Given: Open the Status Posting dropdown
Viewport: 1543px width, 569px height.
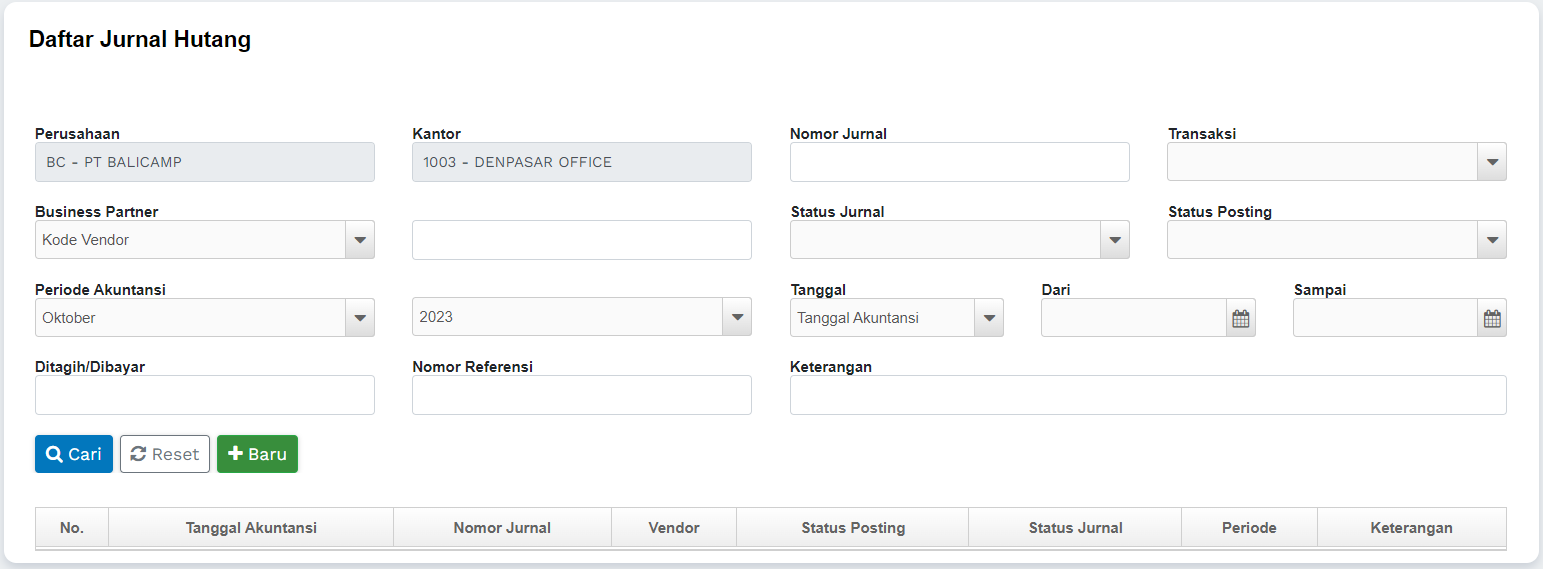Looking at the screenshot, I should tap(1491, 240).
